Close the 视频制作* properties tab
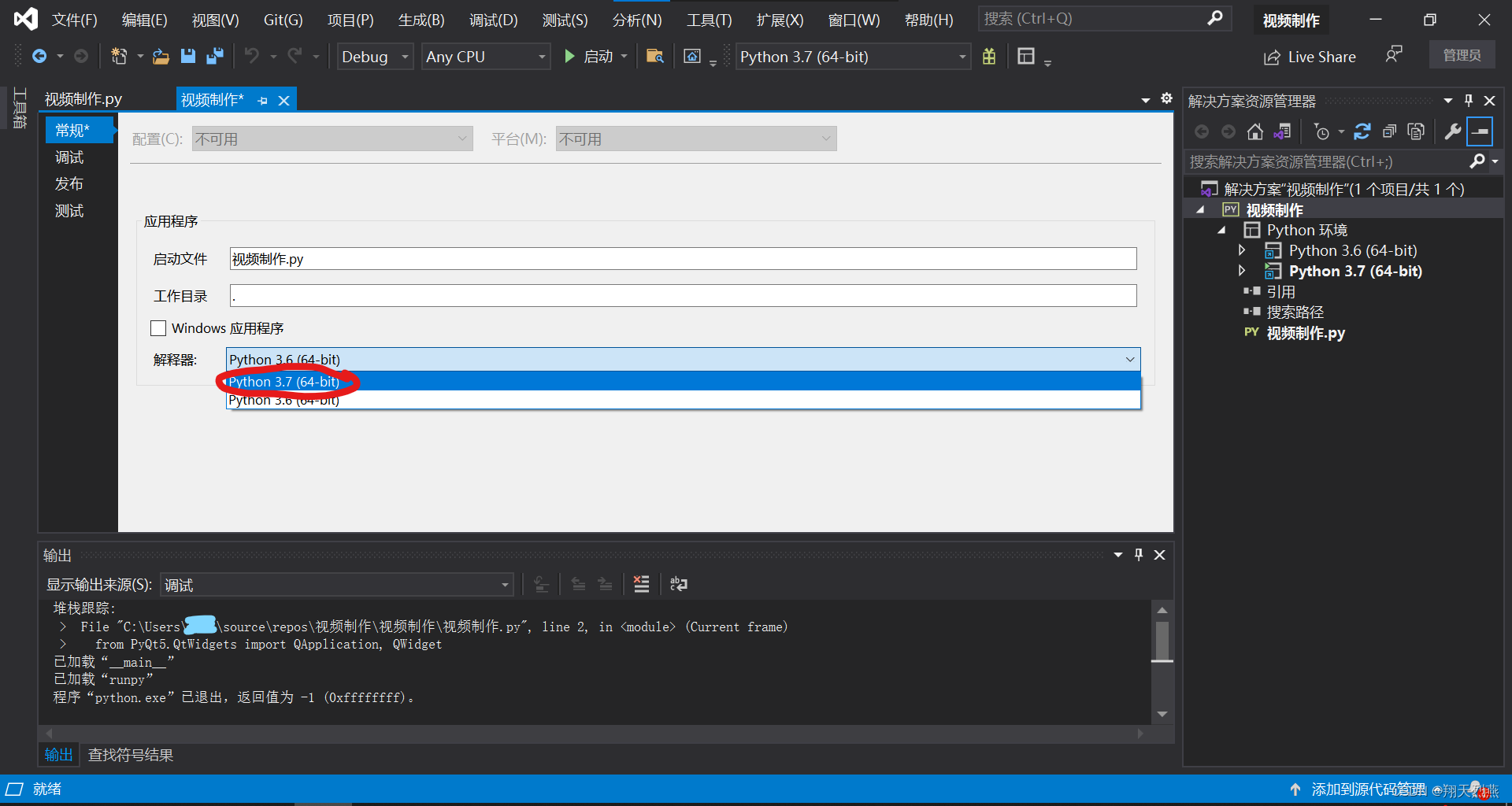Screen dimensions: 1512x806 pos(284,101)
